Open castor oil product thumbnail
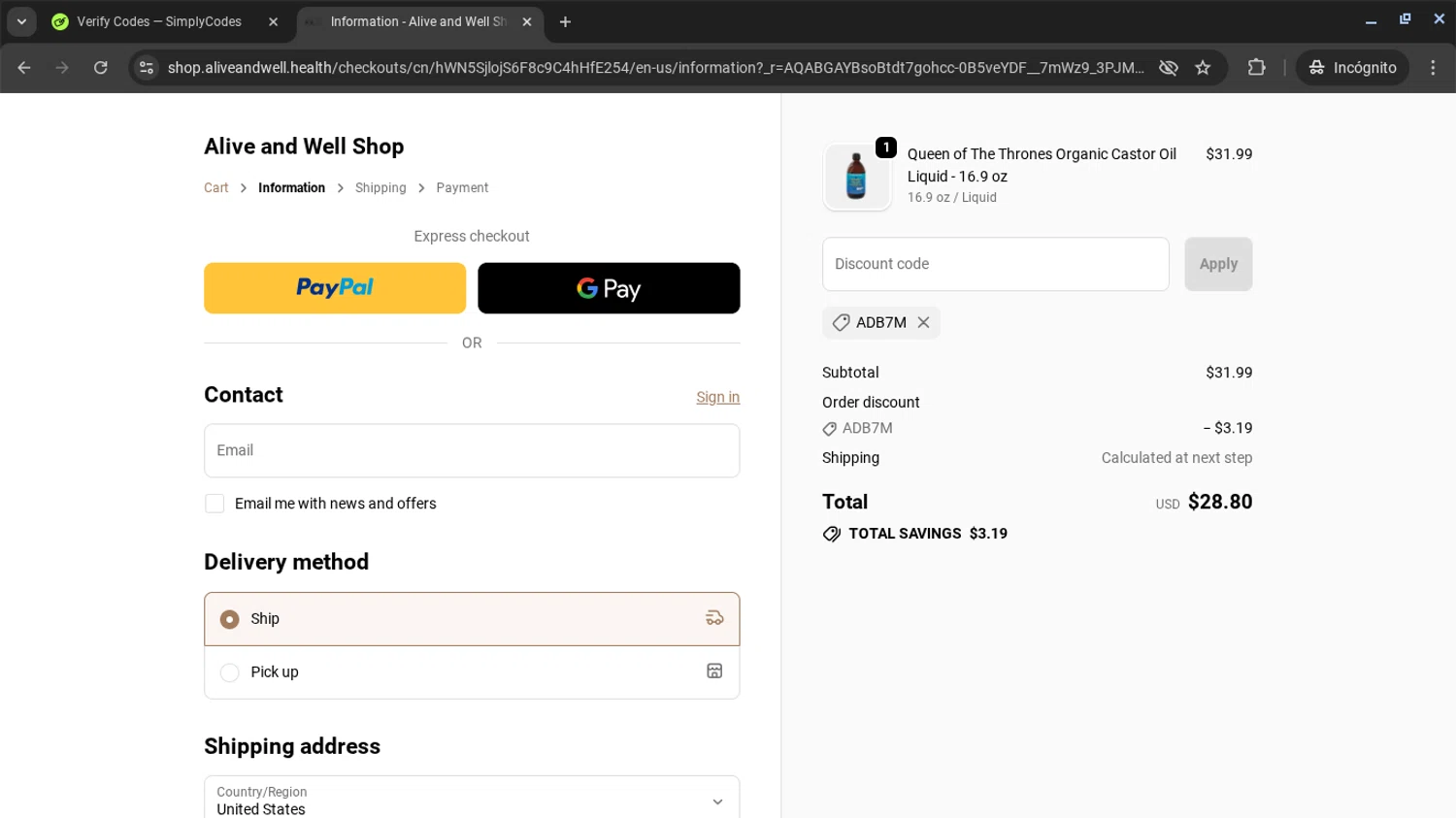Screen dimensions: 1456x818 coord(856,177)
